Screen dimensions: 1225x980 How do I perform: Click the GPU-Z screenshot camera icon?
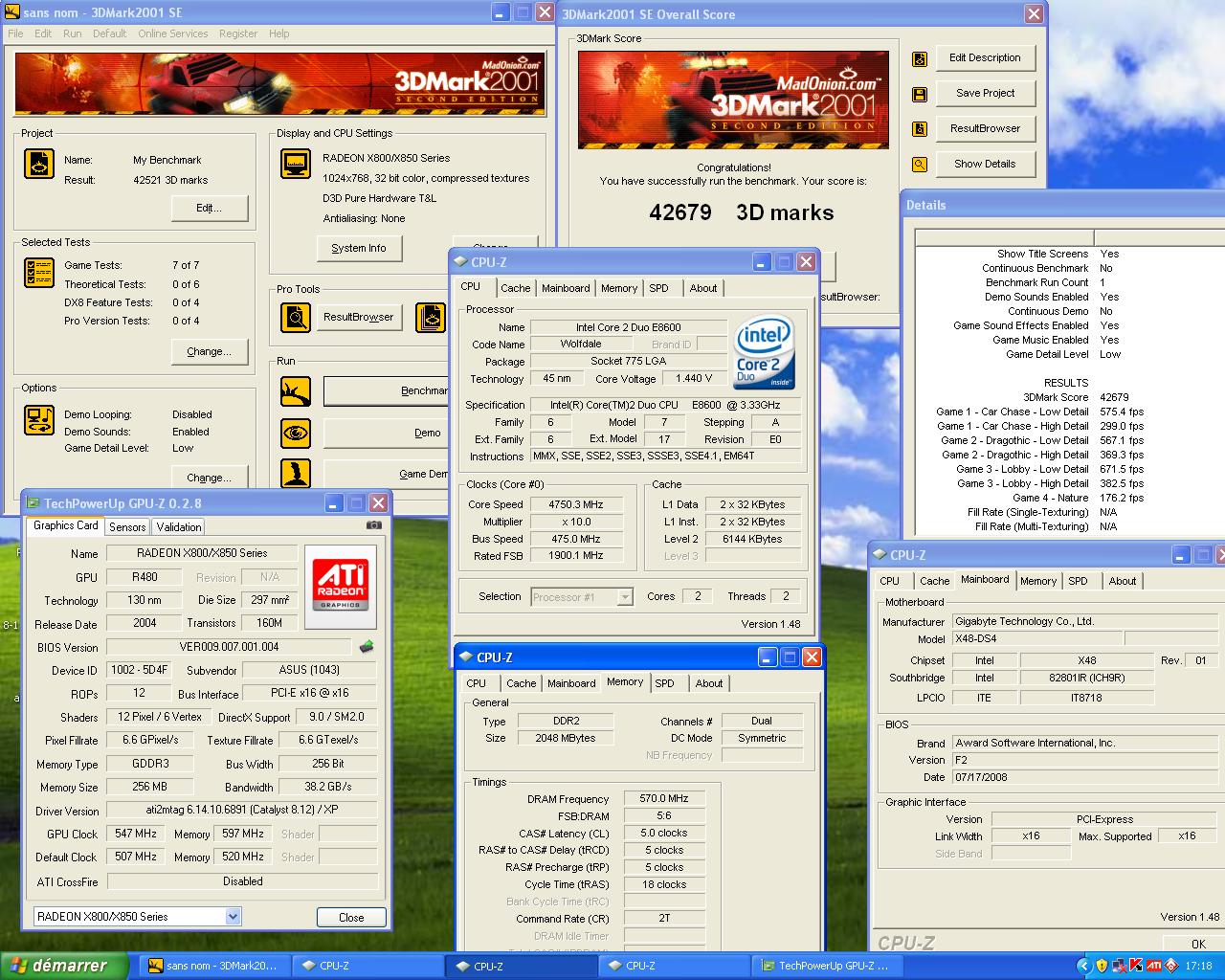[x=374, y=525]
